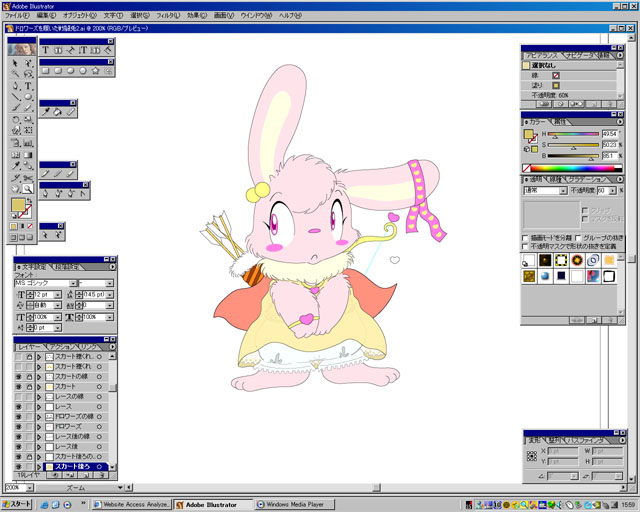Hide the ドロワーズ layer
Image resolution: width=640 pixels, height=512 pixels.
click(x=18, y=427)
